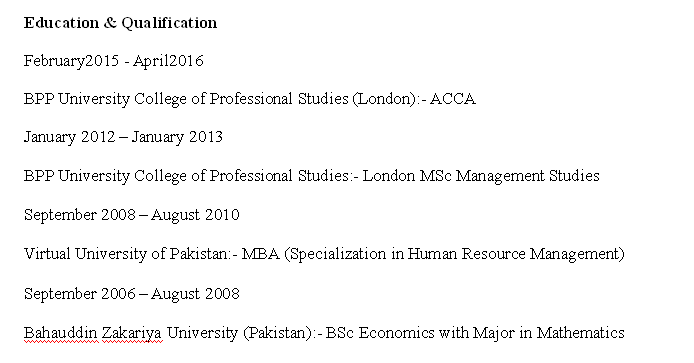This screenshot has width=694, height=363.
Task: Click the January 2012 – January 2013 date line
Action: coord(123,137)
